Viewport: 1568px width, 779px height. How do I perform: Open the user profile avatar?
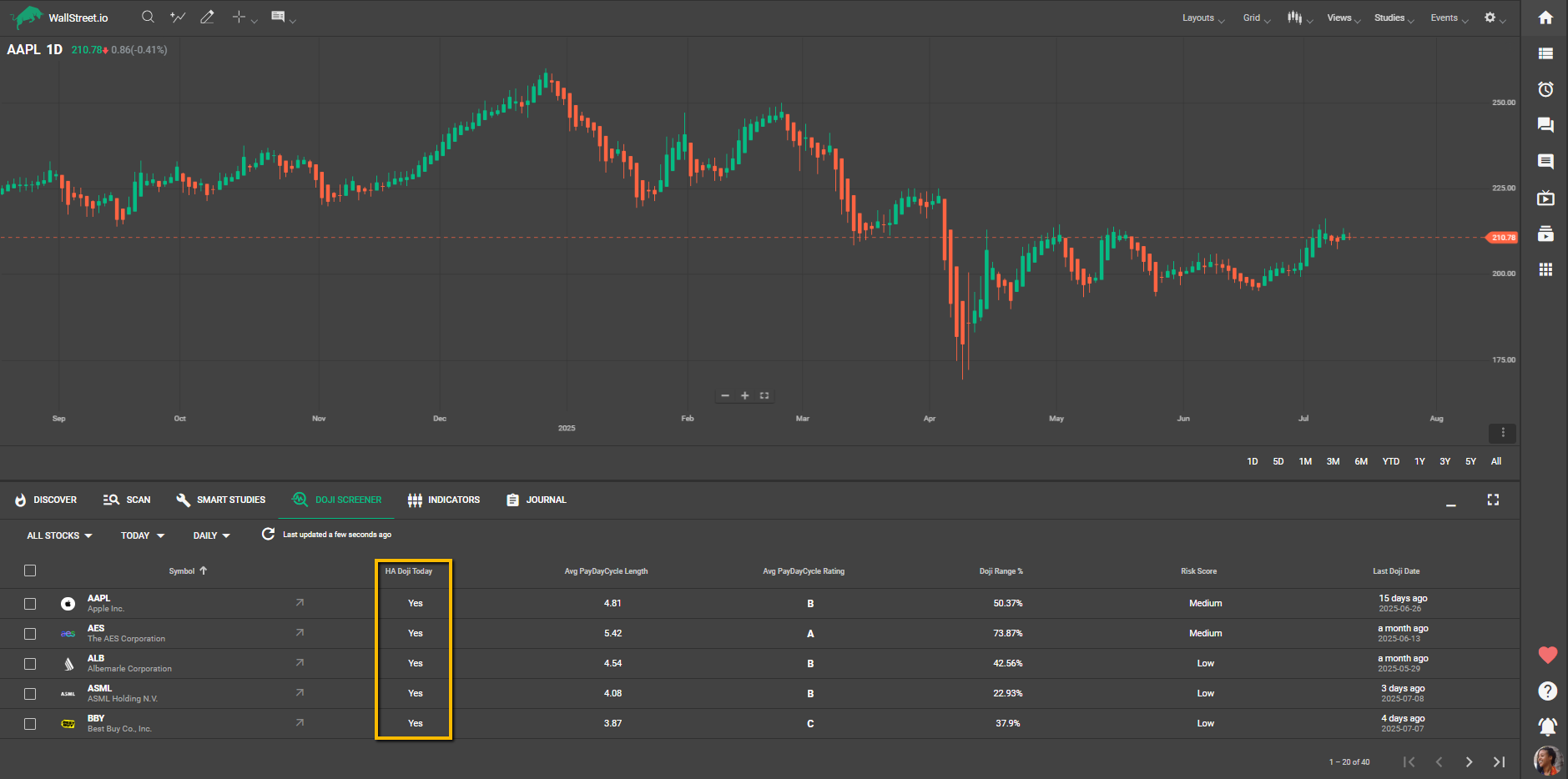1547,761
